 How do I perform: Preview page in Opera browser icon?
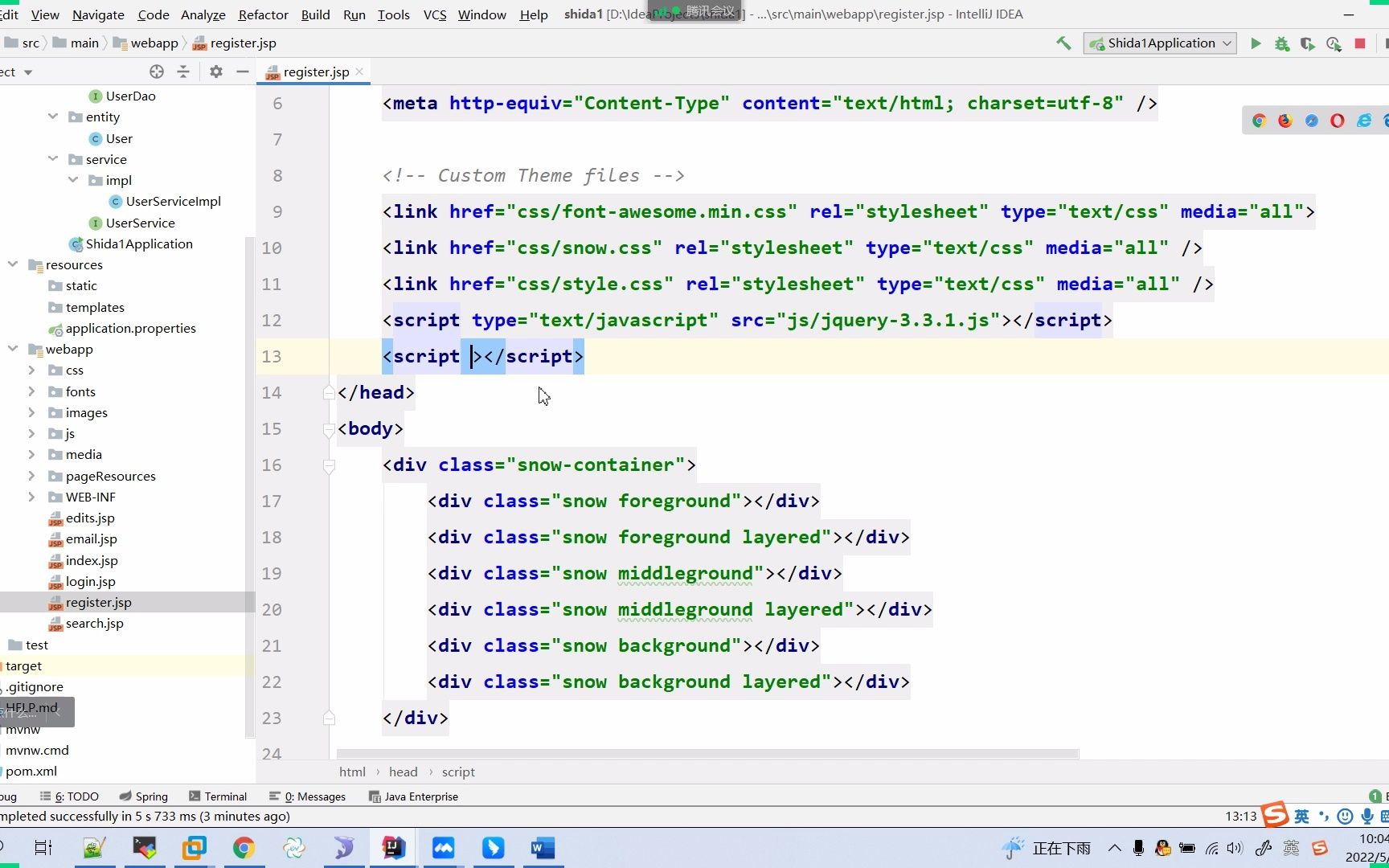point(1338,121)
